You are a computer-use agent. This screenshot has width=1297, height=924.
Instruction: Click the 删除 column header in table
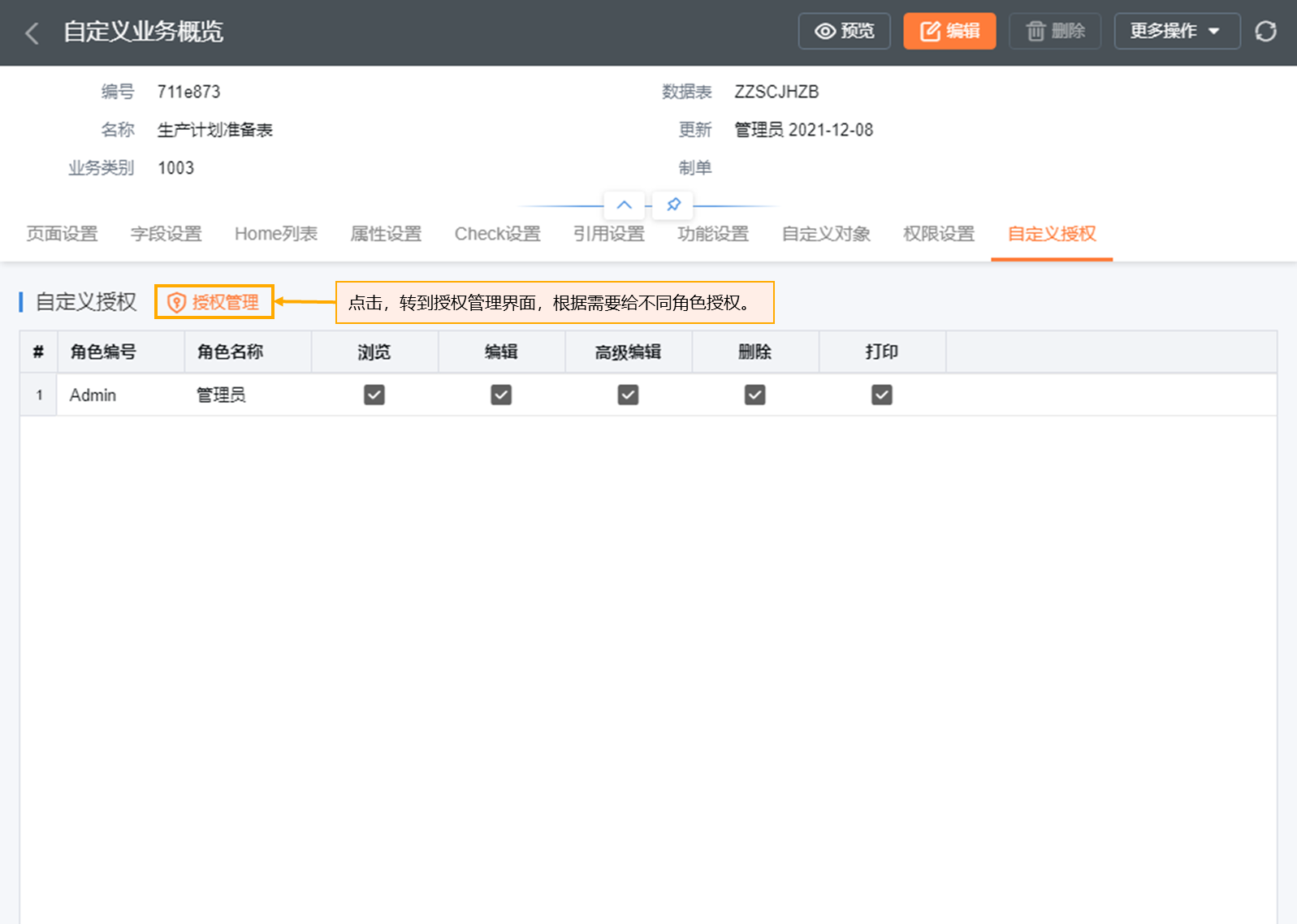(x=755, y=352)
